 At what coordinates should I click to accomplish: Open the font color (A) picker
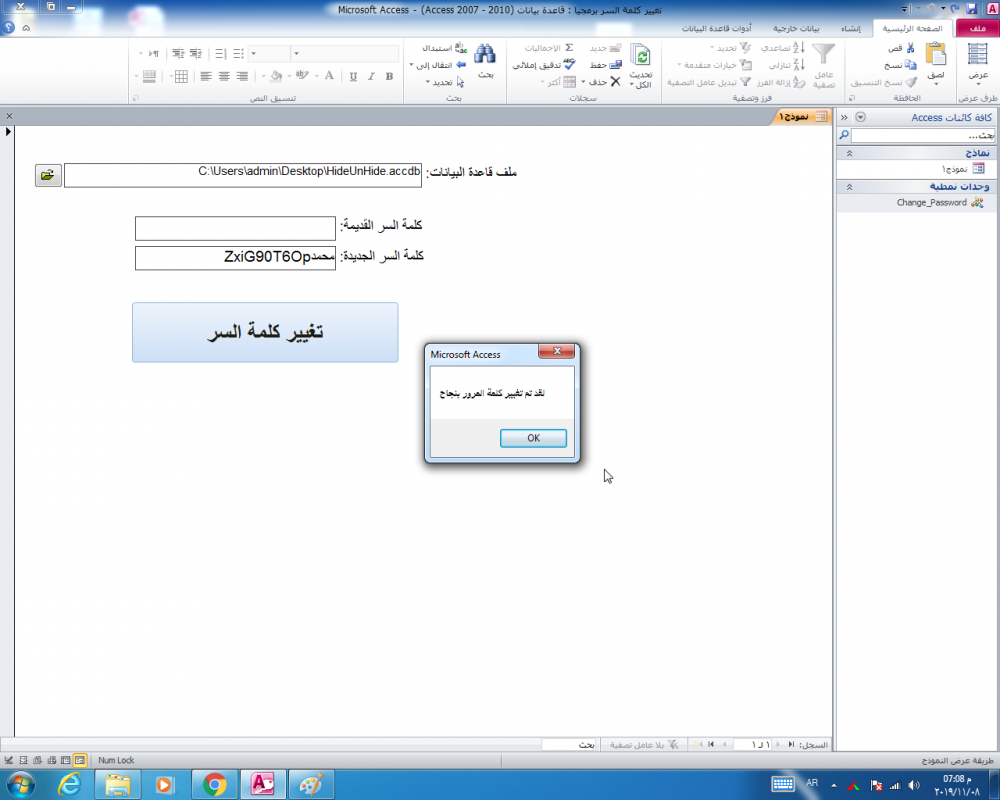click(329, 77)
